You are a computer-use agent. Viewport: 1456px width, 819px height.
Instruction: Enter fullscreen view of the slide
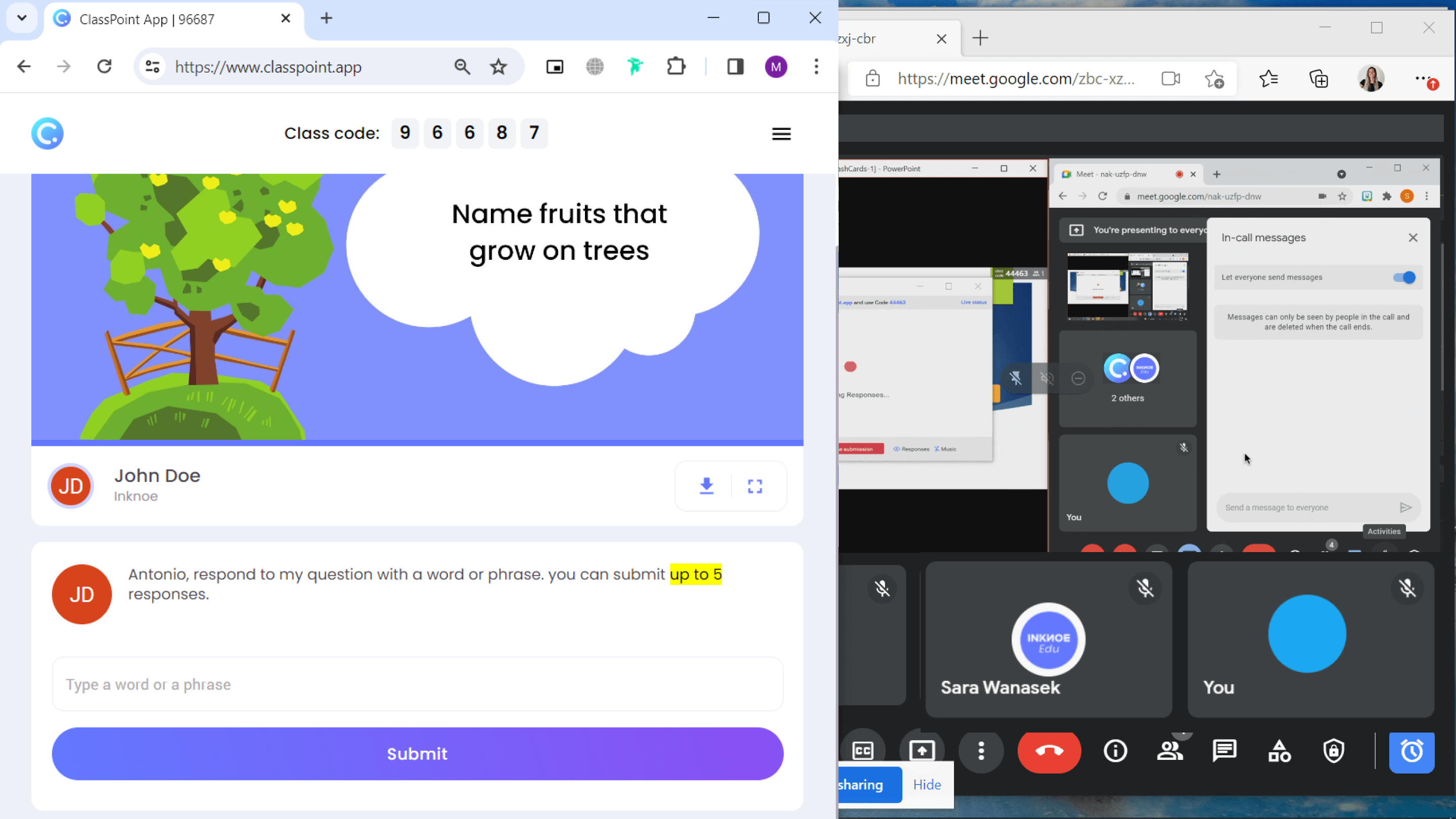(x=755, y=486)
